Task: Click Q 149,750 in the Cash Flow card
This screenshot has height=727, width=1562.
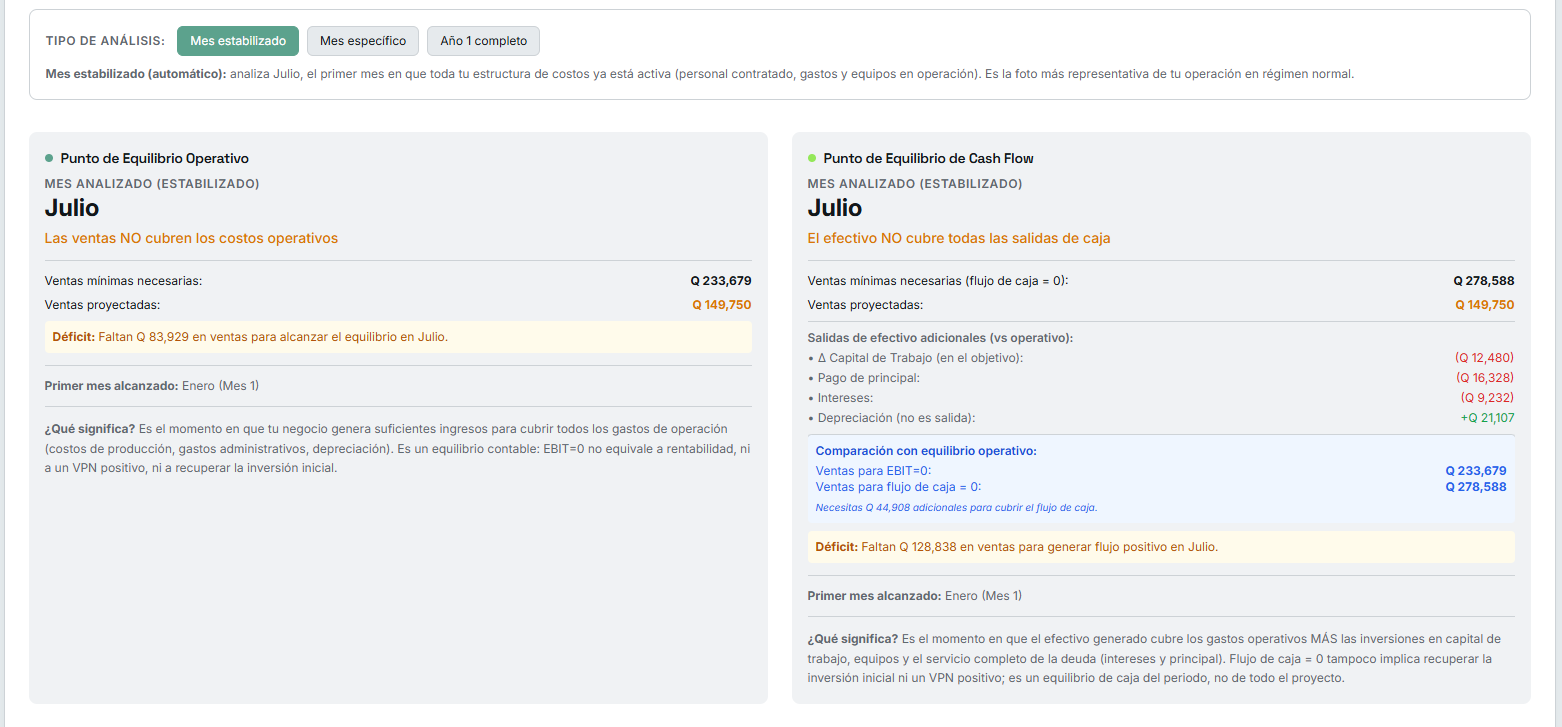Action: pyautogui.click(x=1485, y=305)
